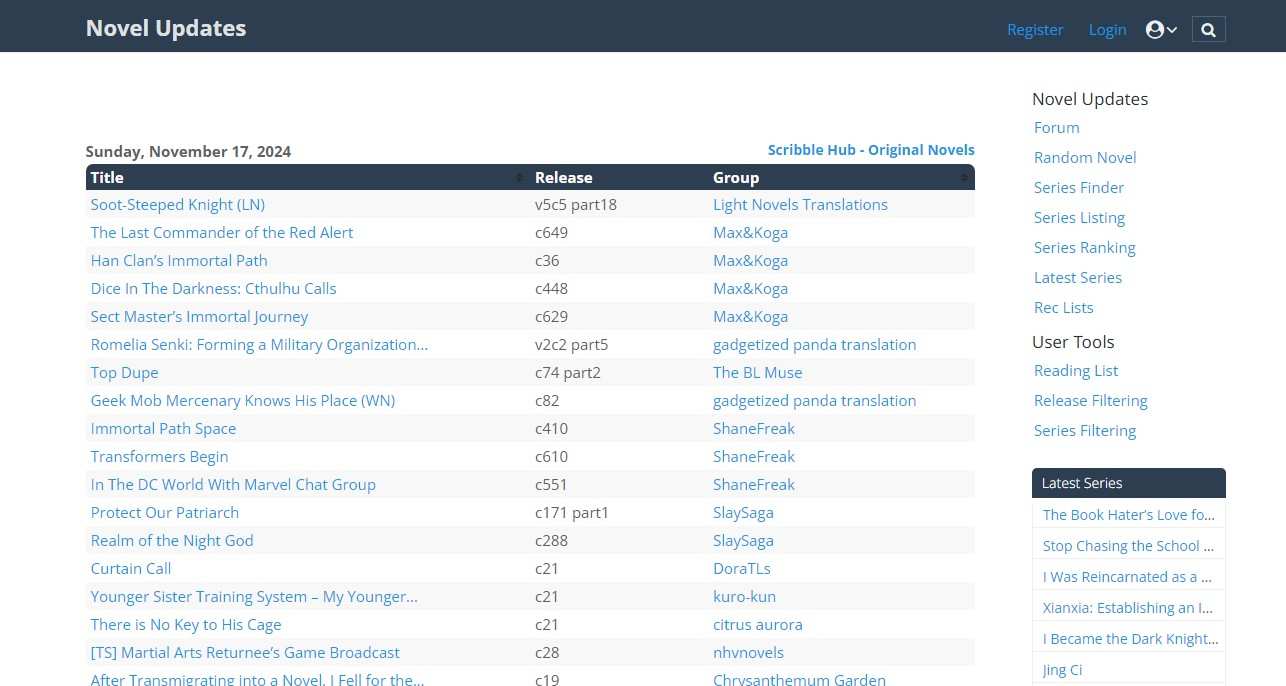Open Scribble Hub - Original Novels link

pos(871,150)
